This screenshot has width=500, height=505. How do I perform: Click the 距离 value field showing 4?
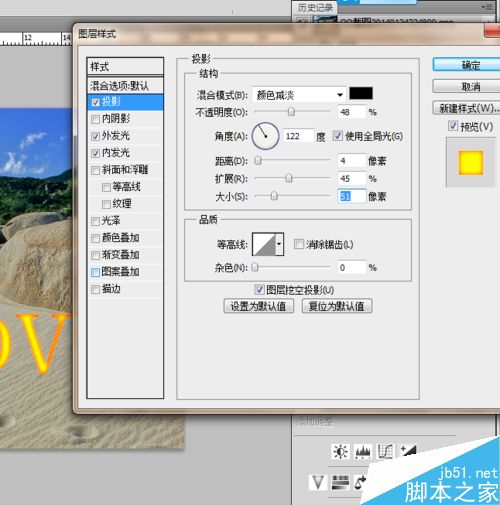point(352,161)
